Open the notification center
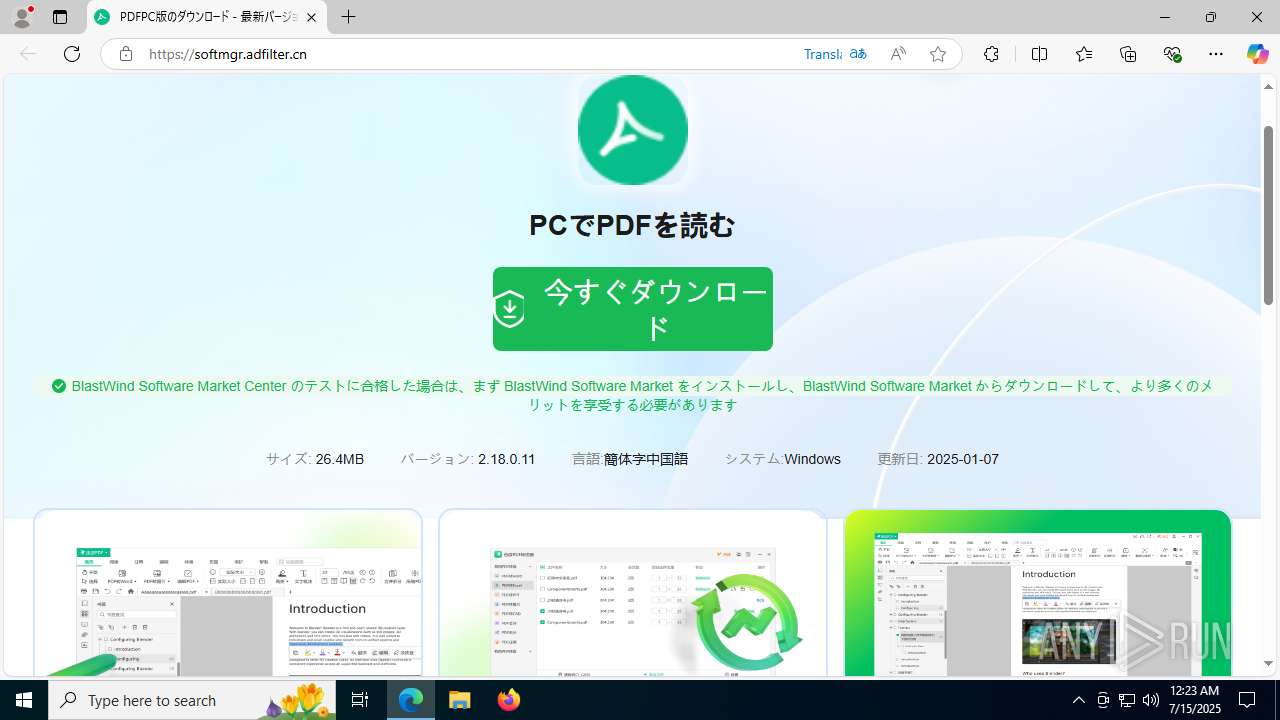 click(x=1247, y=700)
